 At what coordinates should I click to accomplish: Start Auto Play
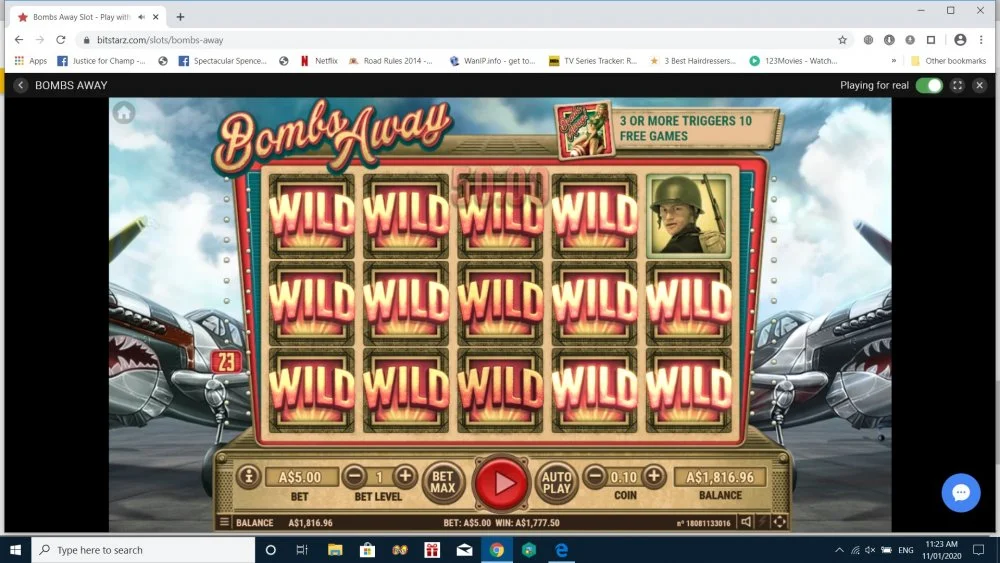click(x=557, y=483)
